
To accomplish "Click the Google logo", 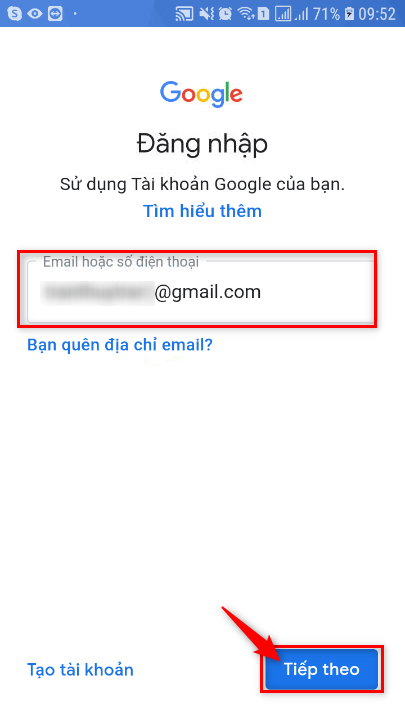I will pyautogui.click(x=201, y=94).
